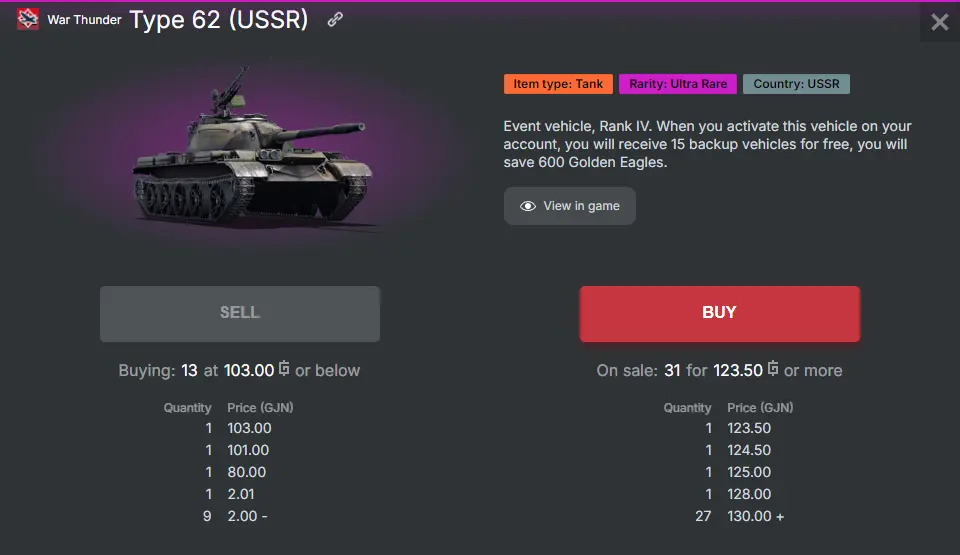Click the GJN coin icon beside 123.50
Viewport: 960px width, 555px height.
(x=773, y=369)
